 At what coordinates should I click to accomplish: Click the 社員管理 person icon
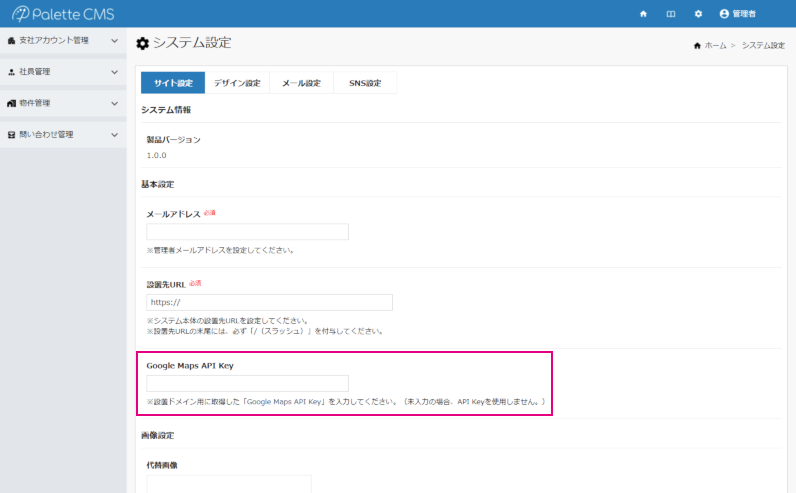point(11,72)
